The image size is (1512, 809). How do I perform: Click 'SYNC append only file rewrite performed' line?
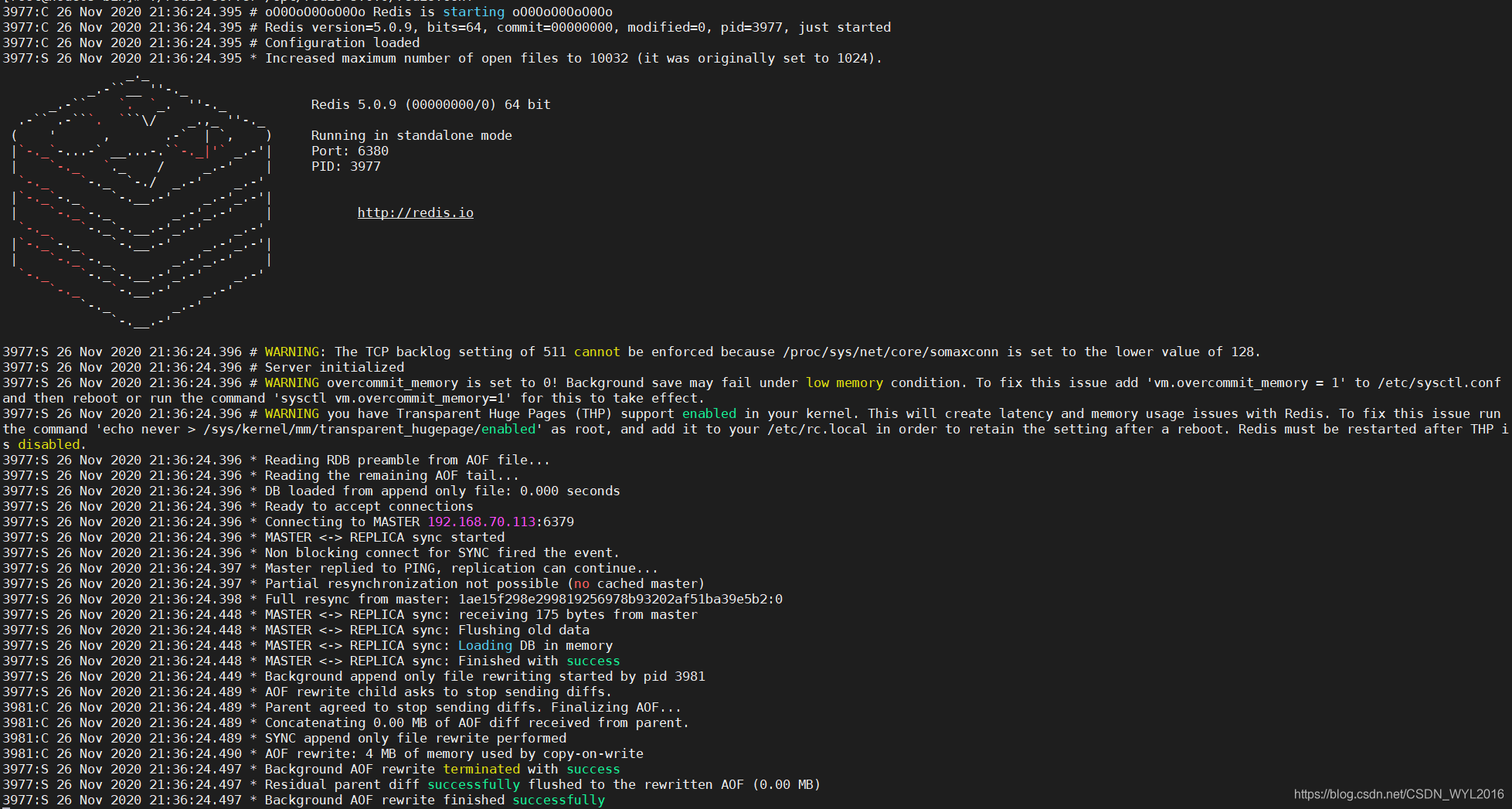coord(284,738)
